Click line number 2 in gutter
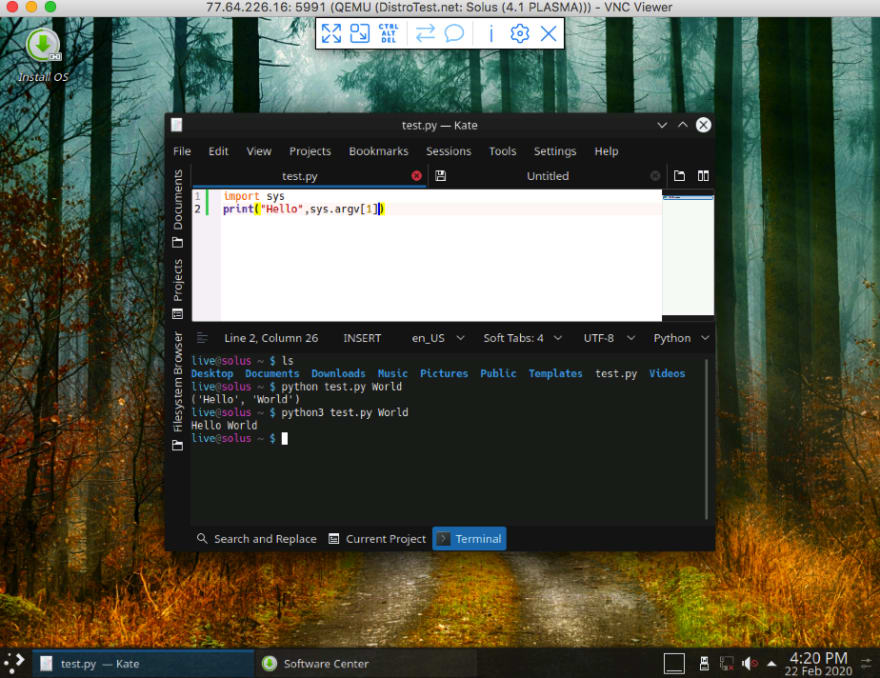The width and height of the screenshot is (880, 678). pyautogui.click(x=198, y=209)
